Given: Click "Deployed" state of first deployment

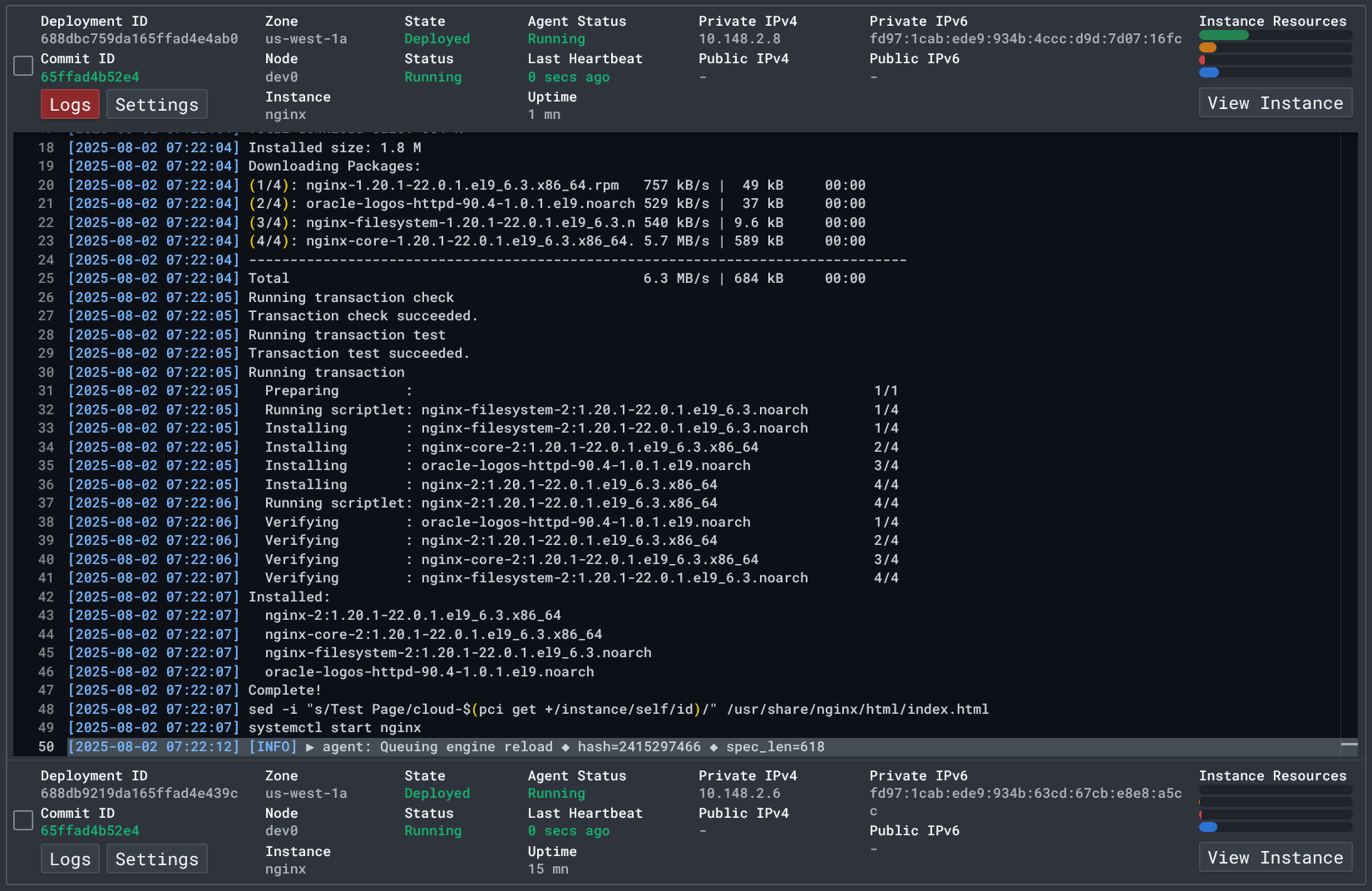Looking at the screenshot, I should (437, 39).
